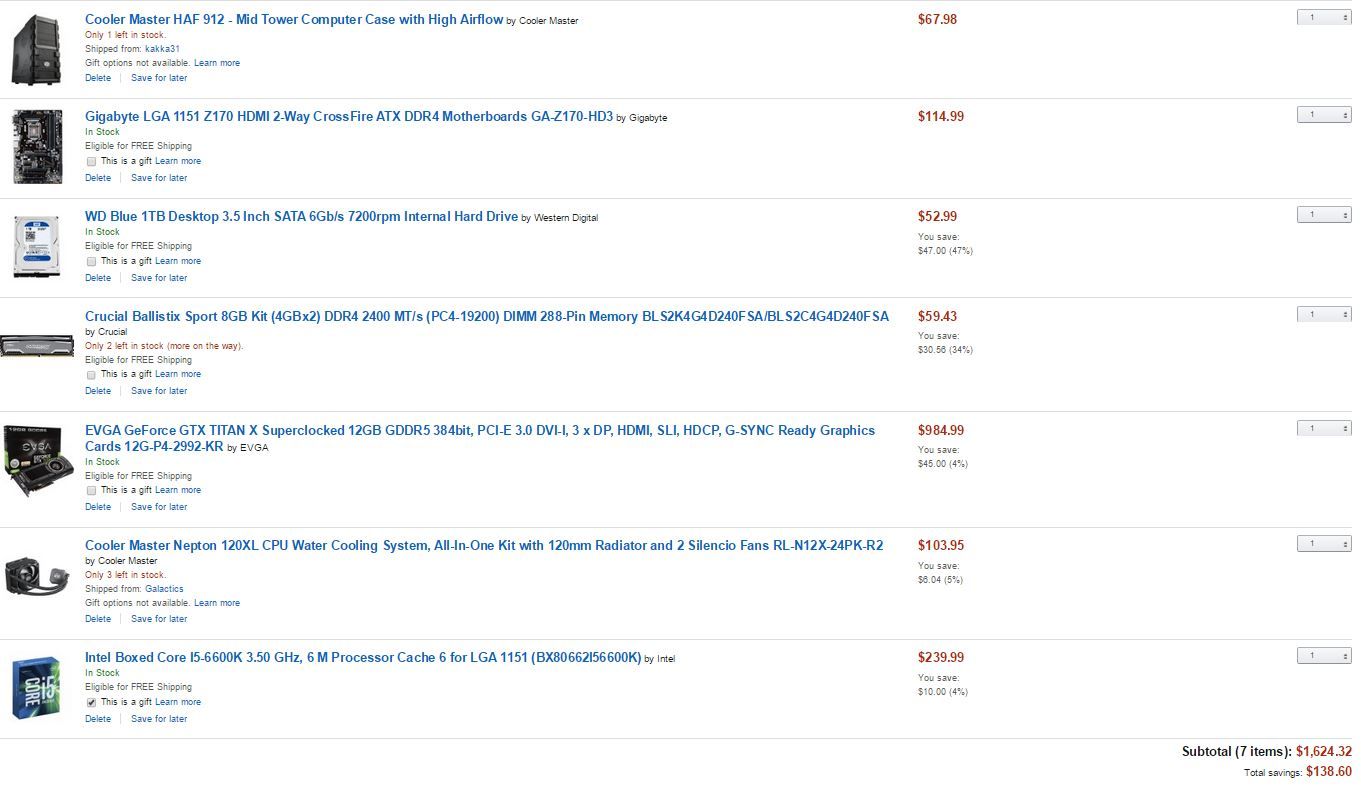Save the WD Blue hard drive for later

pos(159,278)
